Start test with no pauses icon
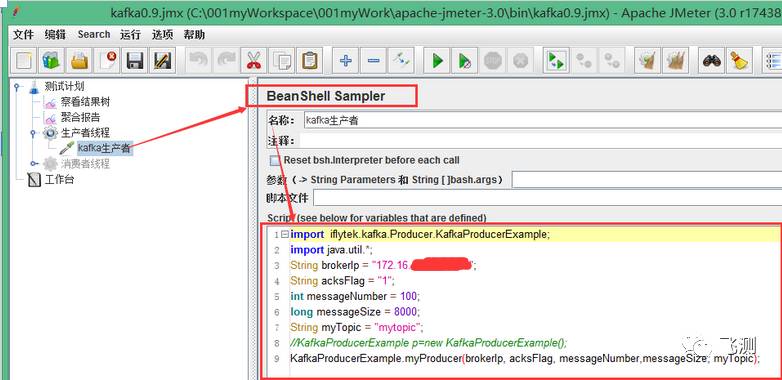The image size is (782, 380). (465, 61)
